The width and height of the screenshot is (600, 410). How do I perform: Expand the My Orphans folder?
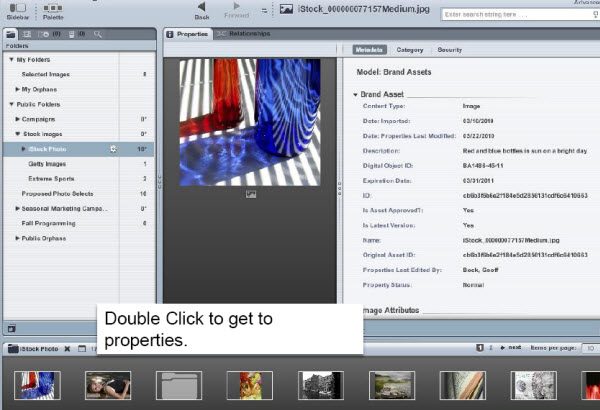pyautogui.click(x=17, y=89)
